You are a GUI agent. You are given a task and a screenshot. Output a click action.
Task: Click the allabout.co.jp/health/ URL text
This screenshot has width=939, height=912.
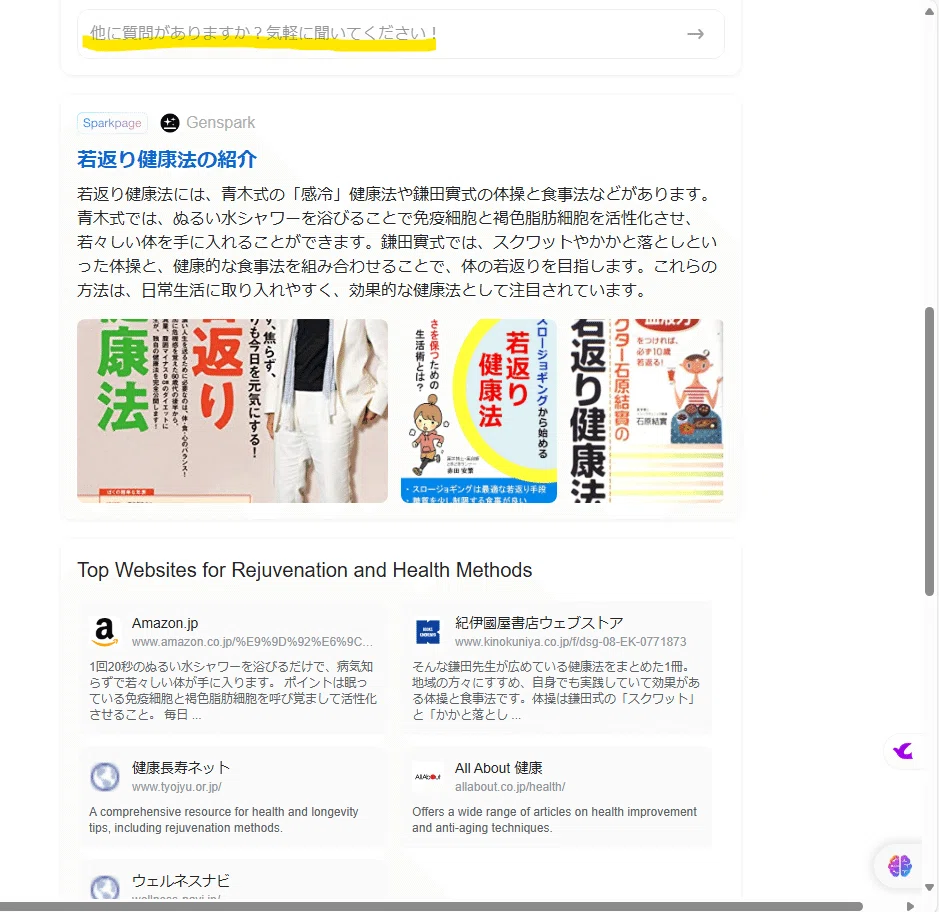[510, 787]
